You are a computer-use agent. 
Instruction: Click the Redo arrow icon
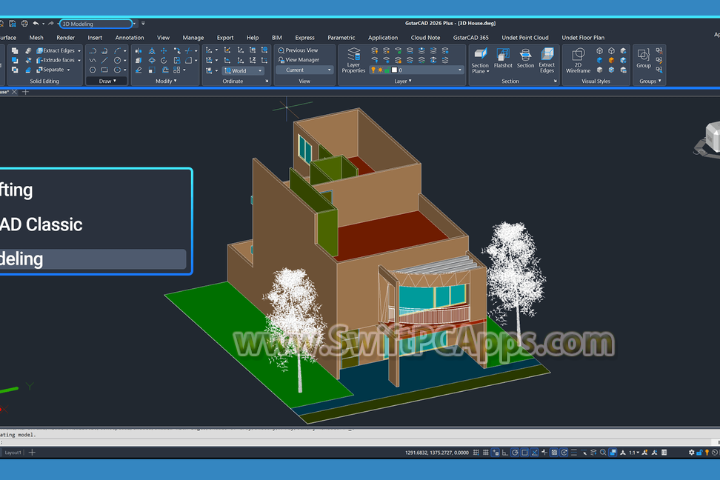(51, 23)
